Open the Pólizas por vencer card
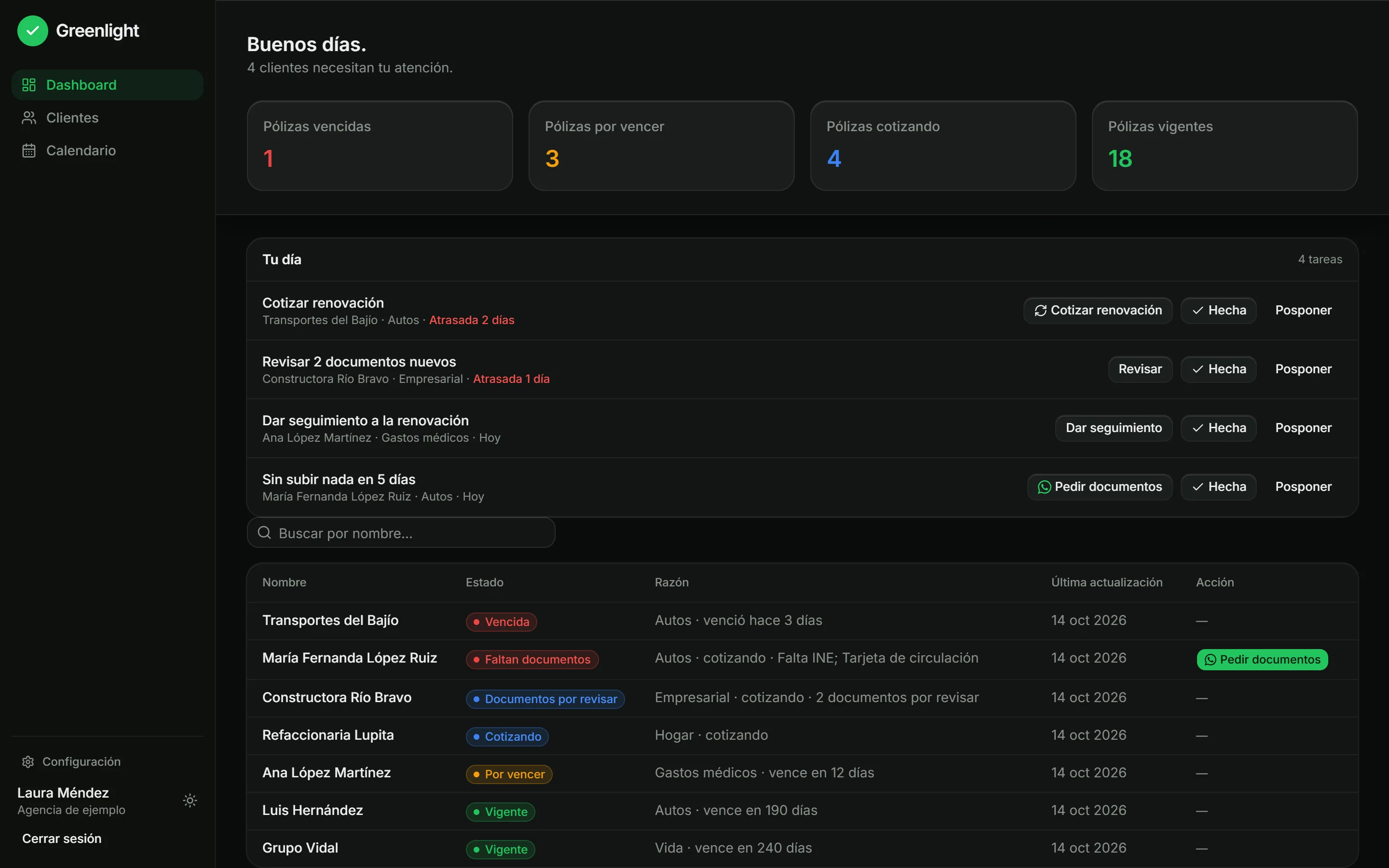The height and width of the screenshot is (868, 1389). (661, 146)
